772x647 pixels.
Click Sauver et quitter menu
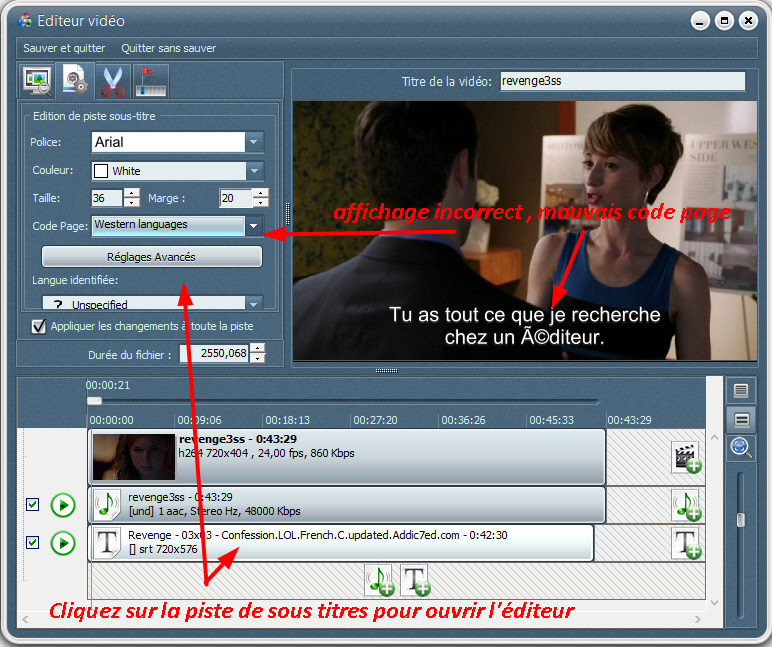pyautogui.click(x=64, y=48)
